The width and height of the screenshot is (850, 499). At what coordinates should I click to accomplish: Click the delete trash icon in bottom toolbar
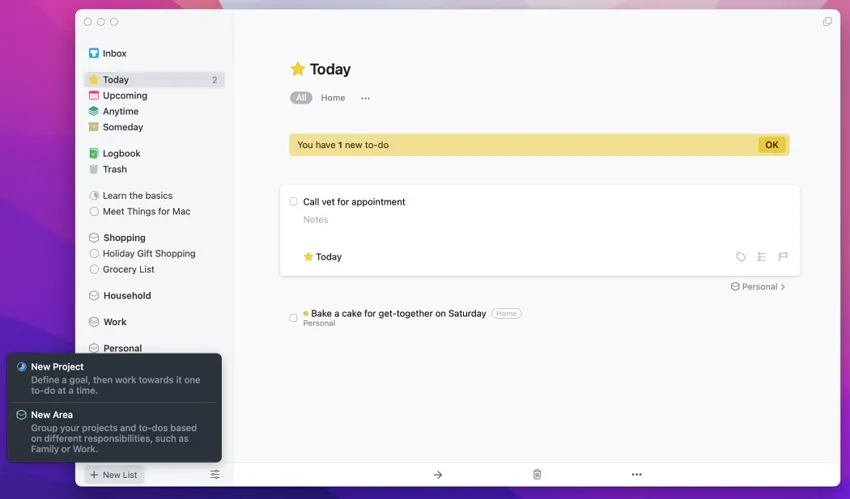pyautogui.click(x=537, y=475)
